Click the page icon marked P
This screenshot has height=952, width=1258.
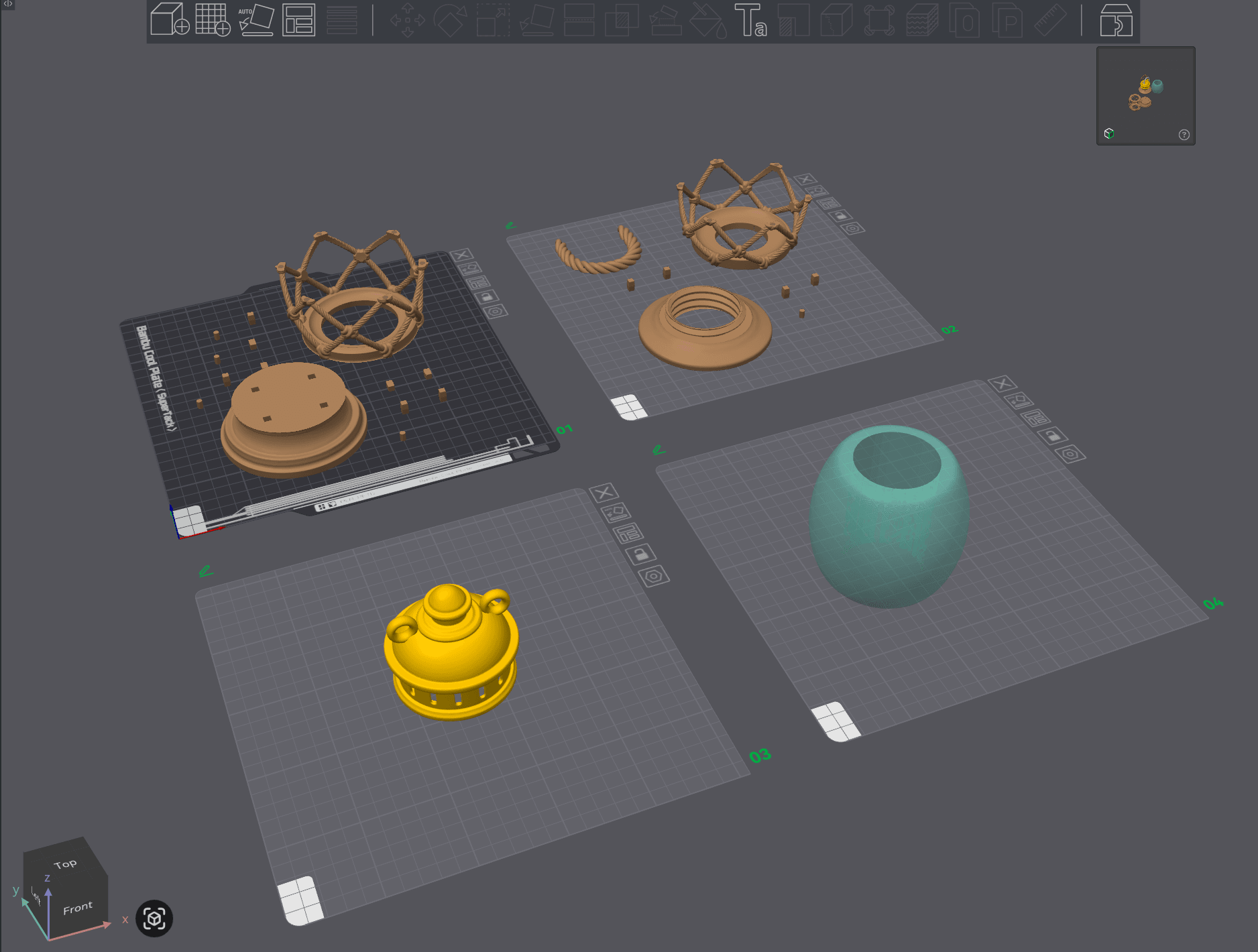click(1008, 19)
